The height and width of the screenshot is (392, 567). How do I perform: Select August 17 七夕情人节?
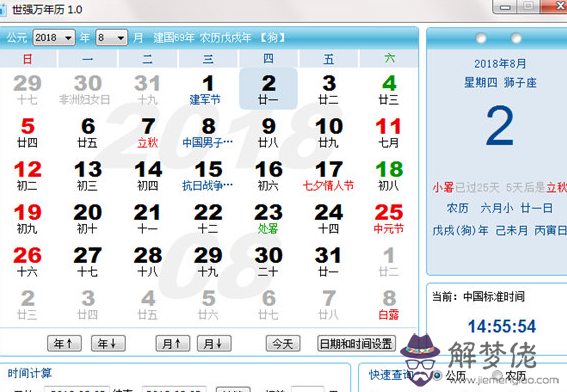[329, 175]
